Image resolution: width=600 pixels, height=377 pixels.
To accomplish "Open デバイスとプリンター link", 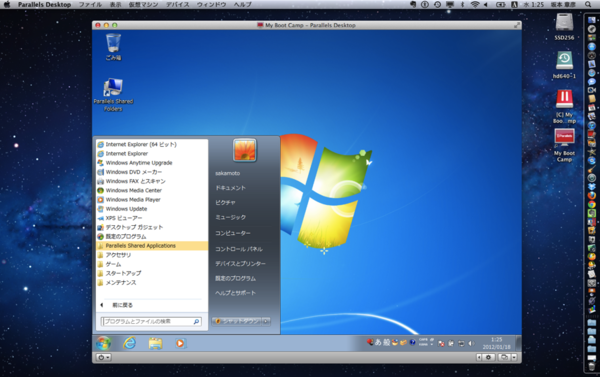I will pyautogui.click(x=240, y=264).
